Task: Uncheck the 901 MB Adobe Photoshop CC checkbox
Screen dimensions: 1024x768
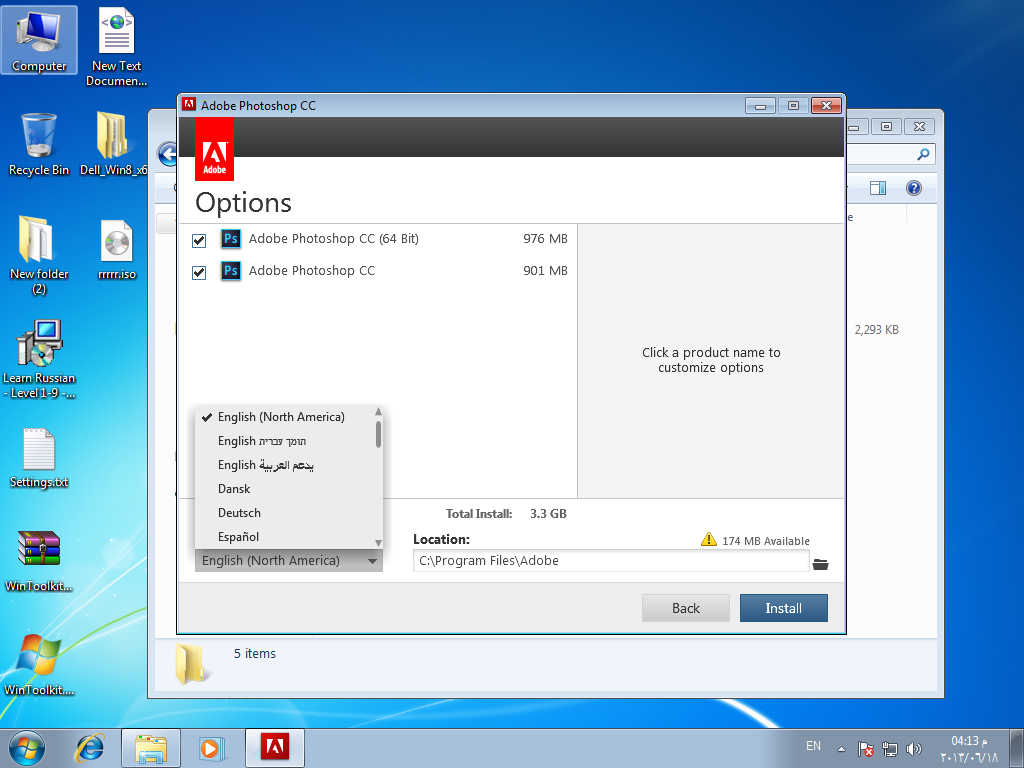Action: coord(199,272)
